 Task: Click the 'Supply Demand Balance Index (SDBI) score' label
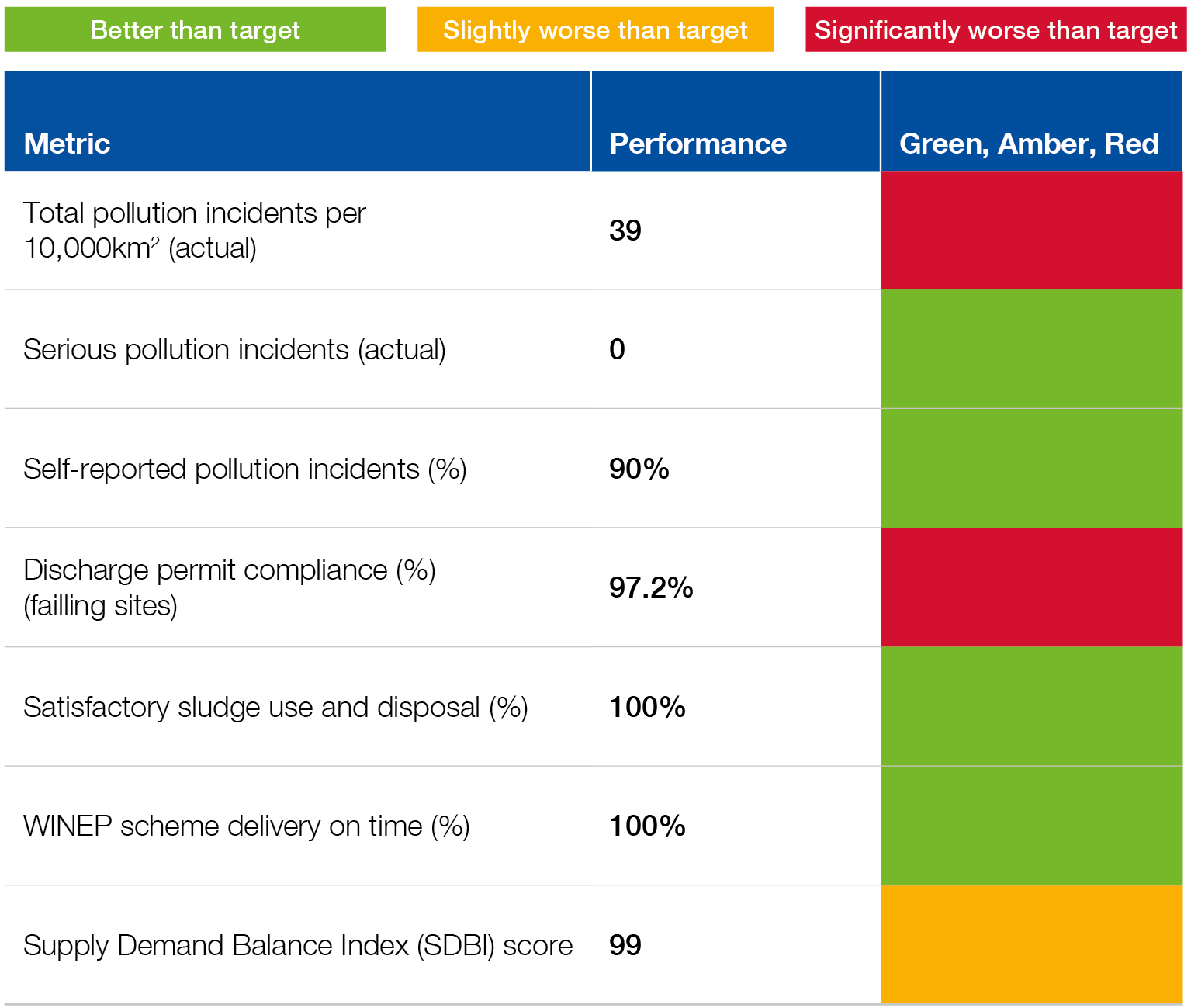coord(298,945)
